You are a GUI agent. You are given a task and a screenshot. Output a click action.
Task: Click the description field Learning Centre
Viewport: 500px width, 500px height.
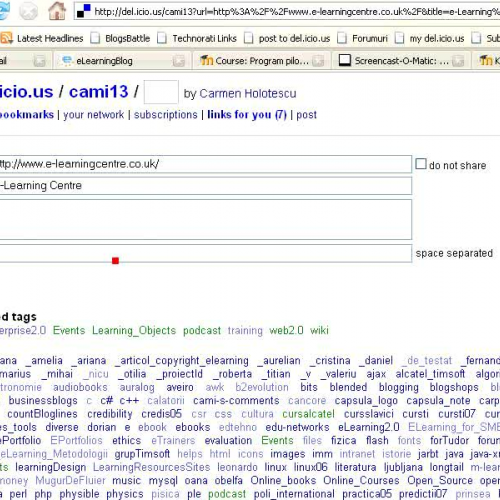coord(206,186)
